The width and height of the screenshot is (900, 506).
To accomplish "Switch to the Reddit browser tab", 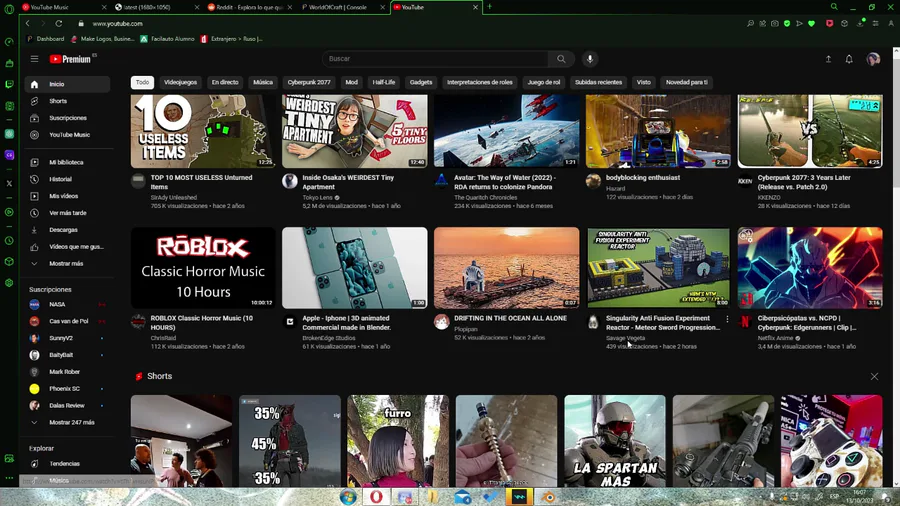I will point(250,7).
